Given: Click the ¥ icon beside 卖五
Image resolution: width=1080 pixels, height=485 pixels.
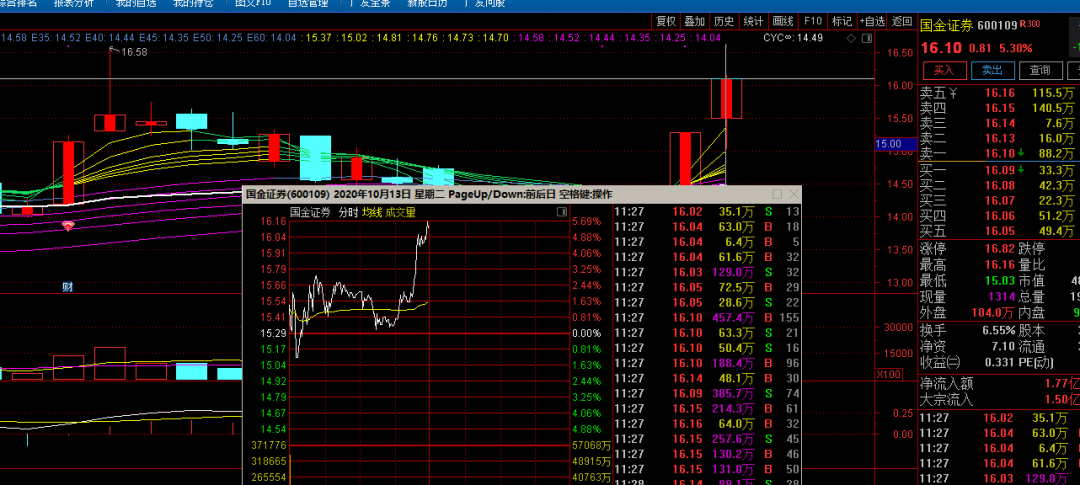Looking at the screenshot, I should click(953, 92).
